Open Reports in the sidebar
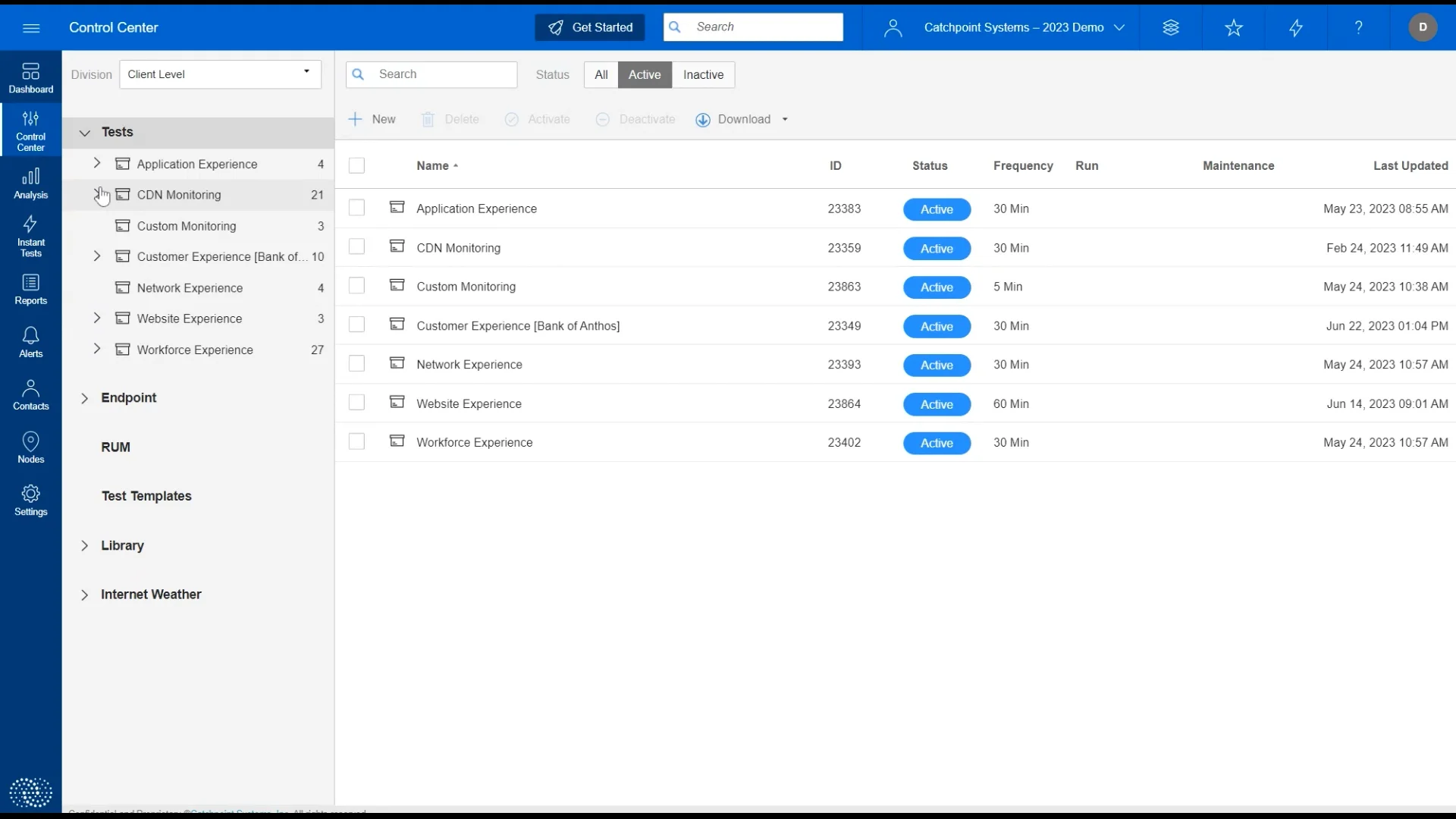1456x819 pixels. (31, 290)
